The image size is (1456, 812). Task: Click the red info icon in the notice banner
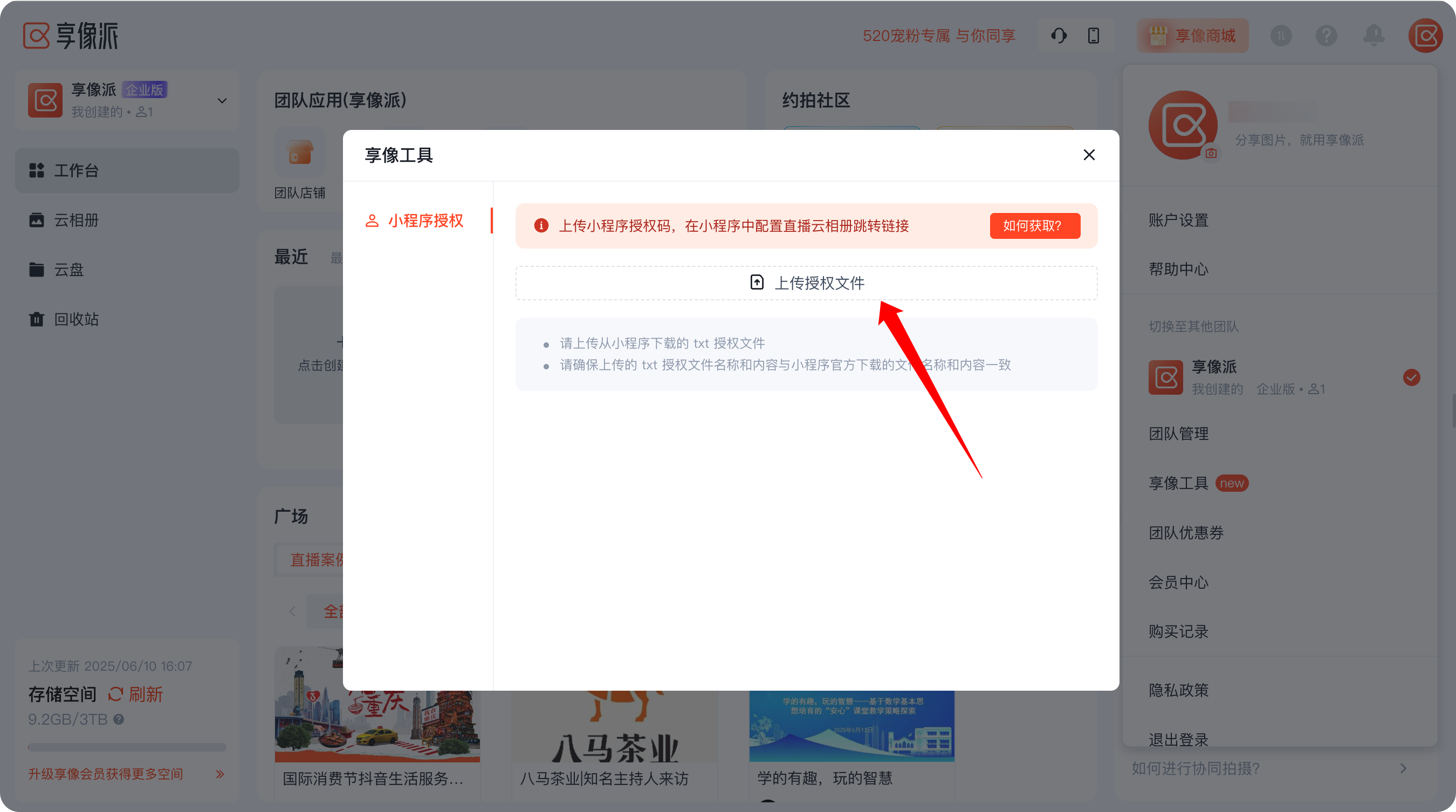pos(541,225)
